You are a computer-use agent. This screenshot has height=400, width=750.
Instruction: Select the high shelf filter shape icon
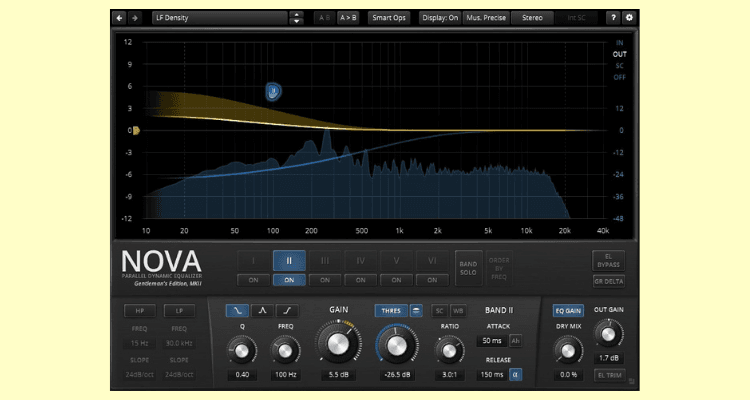[287, 311]
